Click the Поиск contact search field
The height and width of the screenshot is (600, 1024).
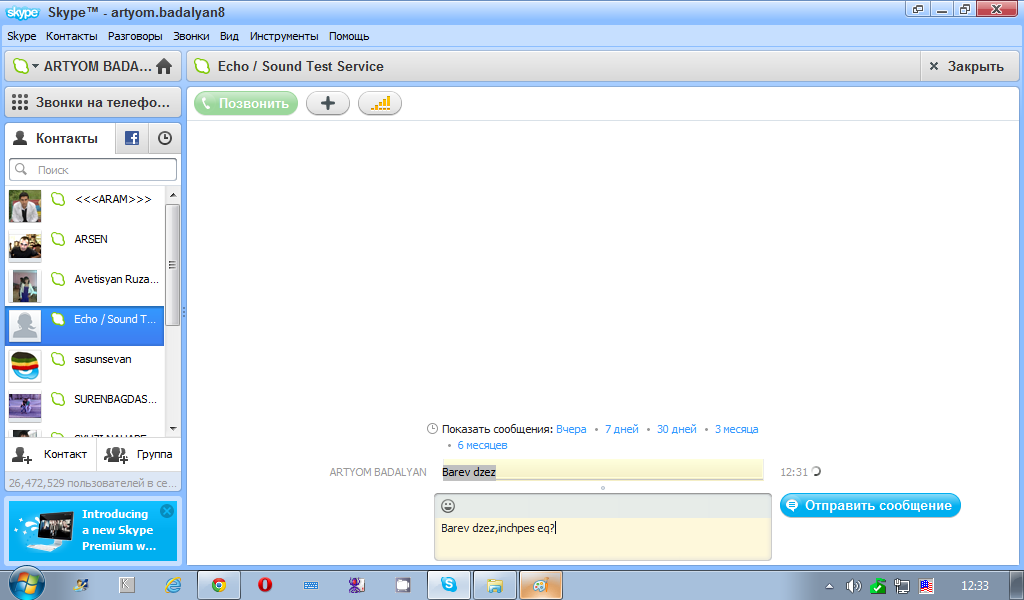tap(93, 170)
